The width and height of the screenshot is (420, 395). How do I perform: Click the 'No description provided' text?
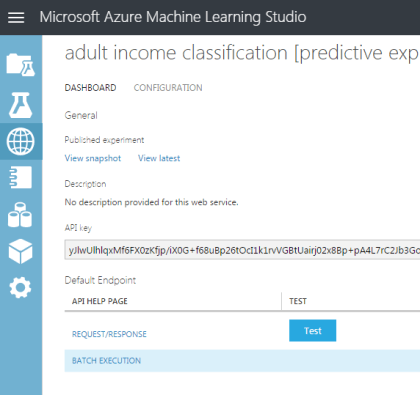coord(151,202)
